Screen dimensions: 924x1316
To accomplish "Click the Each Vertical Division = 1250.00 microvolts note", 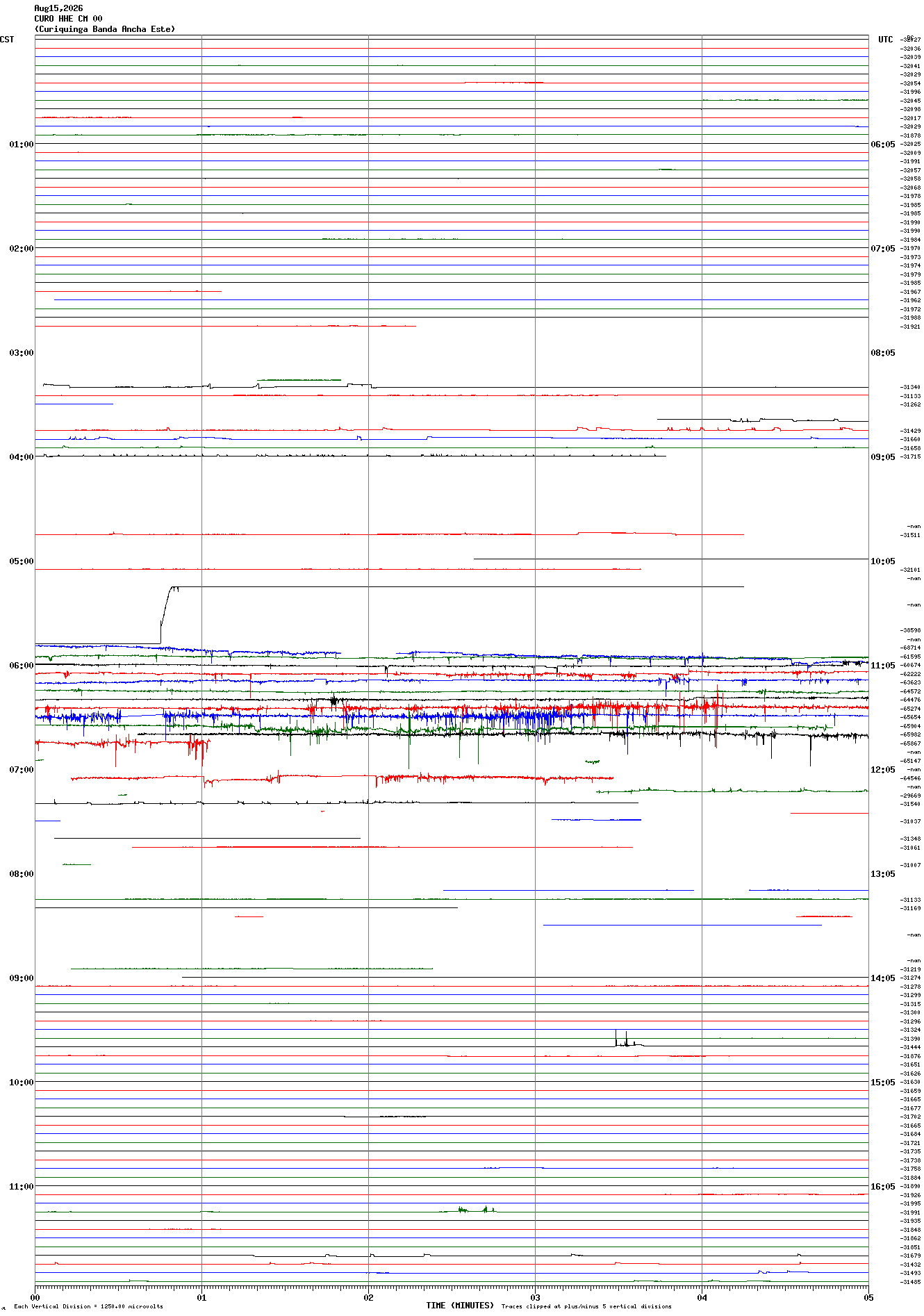I will 89,1307.
